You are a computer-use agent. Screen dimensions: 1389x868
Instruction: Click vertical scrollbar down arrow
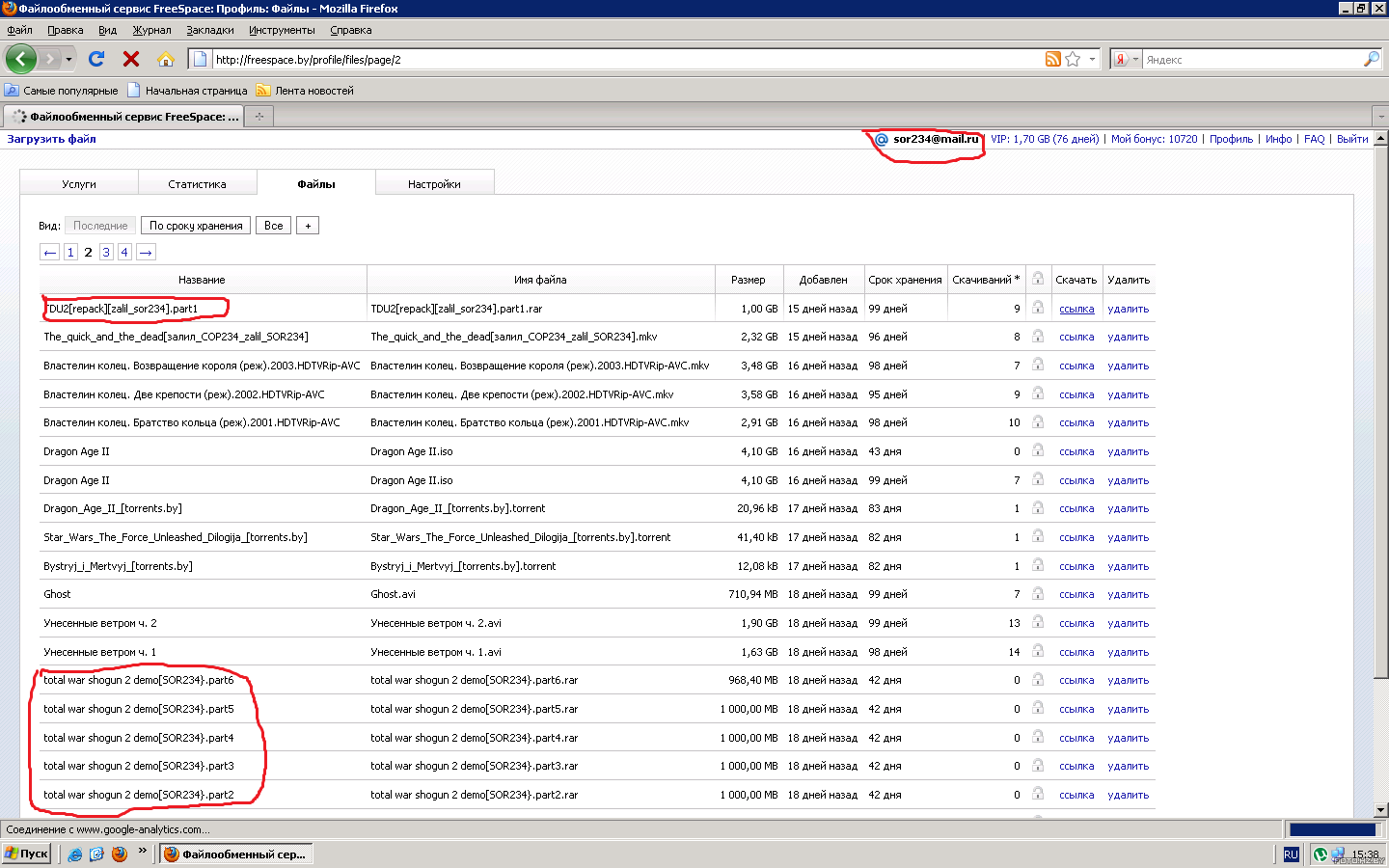(1380, 810)
